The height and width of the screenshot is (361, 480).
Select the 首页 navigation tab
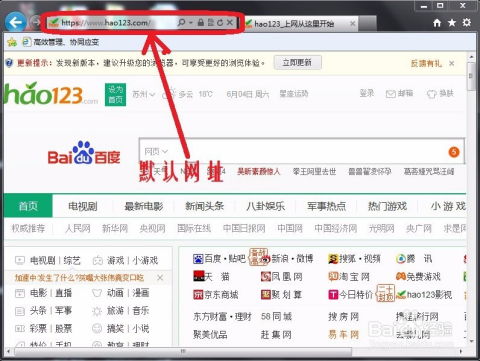click(28, 206)
